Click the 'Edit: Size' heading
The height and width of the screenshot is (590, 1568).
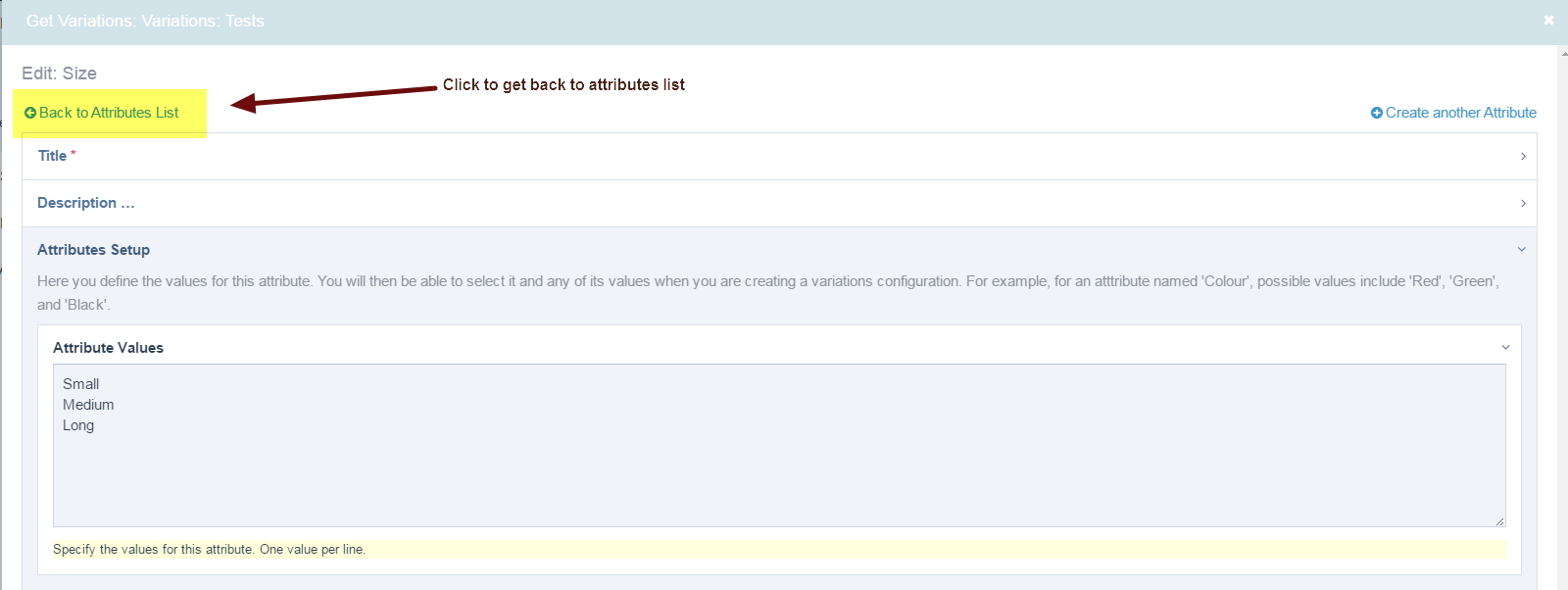(59, 74)
